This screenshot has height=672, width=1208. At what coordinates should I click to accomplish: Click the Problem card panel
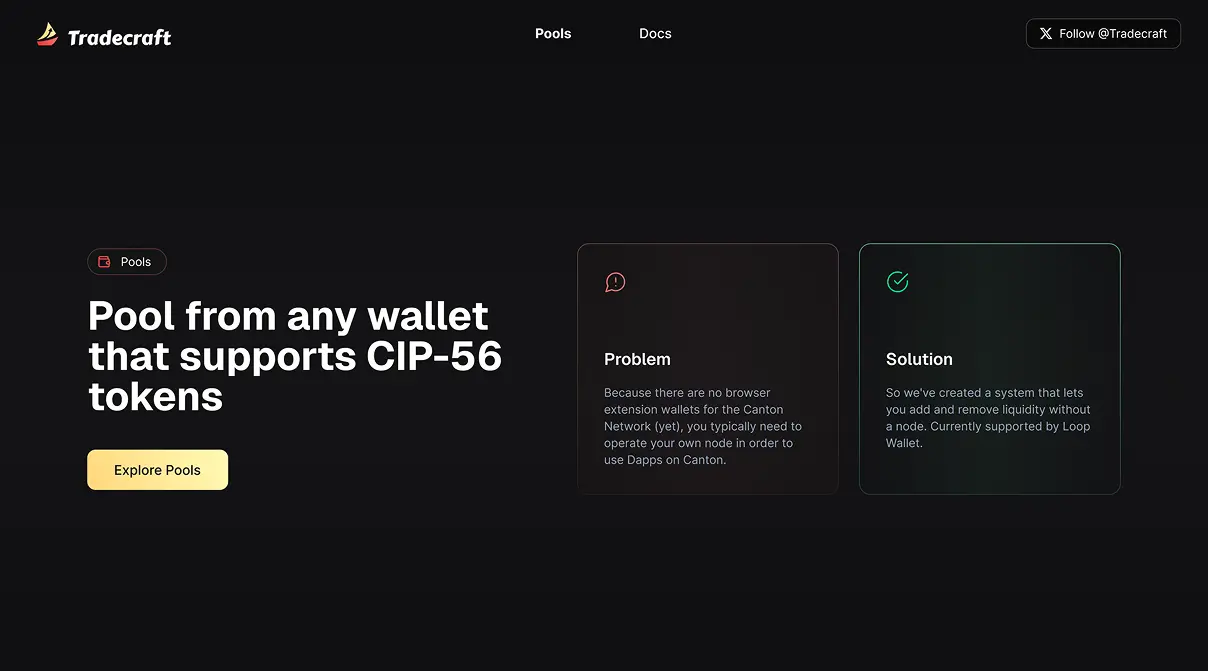(708, 369)
